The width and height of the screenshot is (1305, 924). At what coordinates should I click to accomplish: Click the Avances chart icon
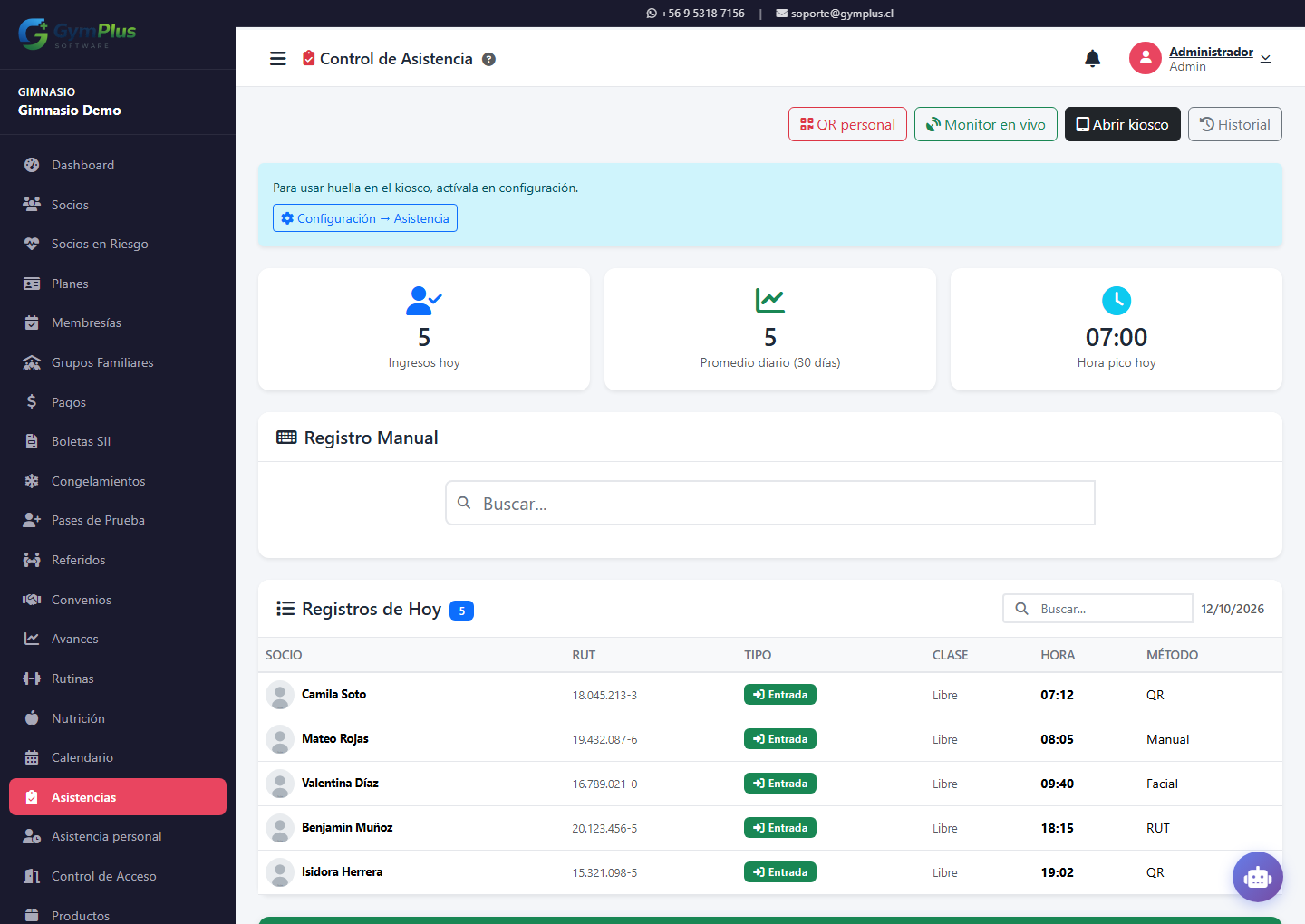(x=32, y=639)
